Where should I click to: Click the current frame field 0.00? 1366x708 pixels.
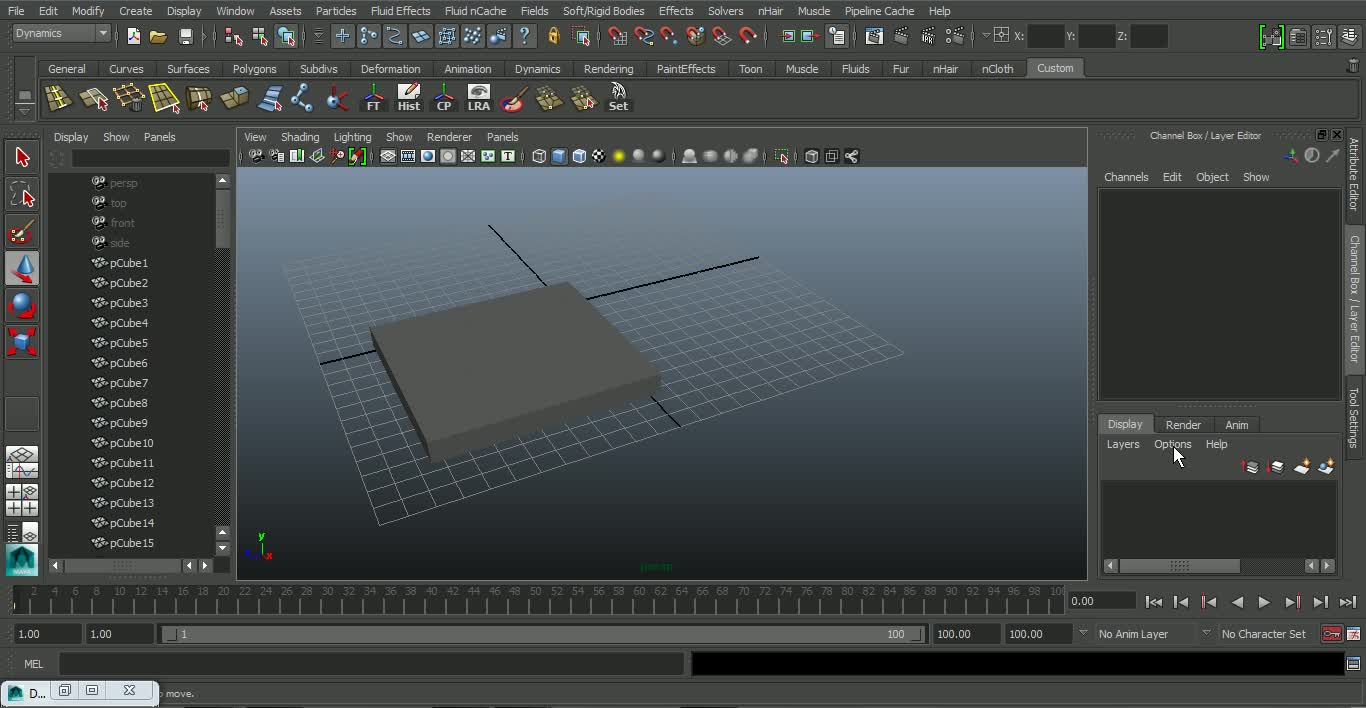pos(1101,601)
